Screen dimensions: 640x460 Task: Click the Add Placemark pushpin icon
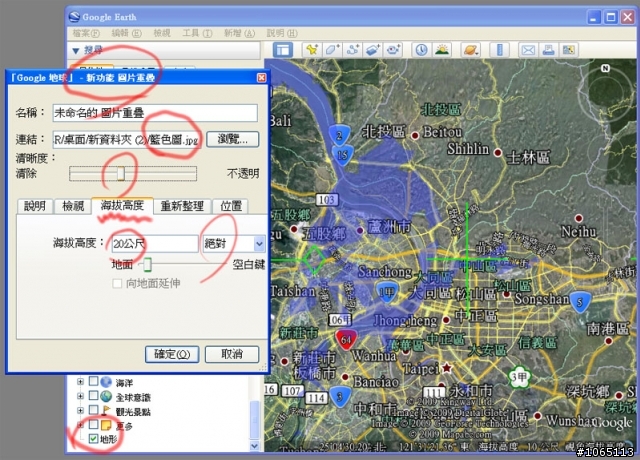pos(312,50)
